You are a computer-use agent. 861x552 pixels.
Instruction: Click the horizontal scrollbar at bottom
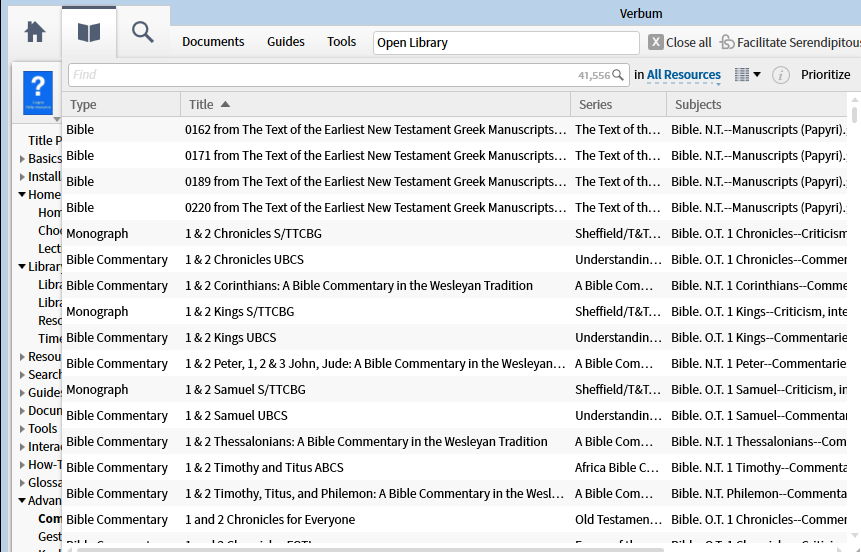coord(371,549)
